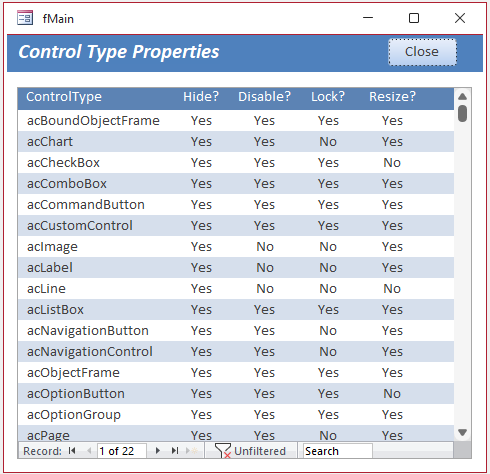This screenshot has height=474, width=490.
Task: Click acLabel's Lock? value No
Action: [x=328, y=268]
